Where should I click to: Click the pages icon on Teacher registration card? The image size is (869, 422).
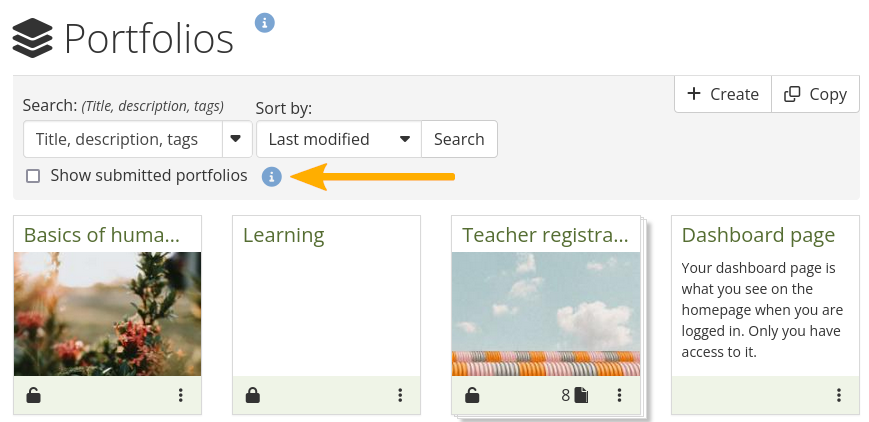(x=581, y=395)
